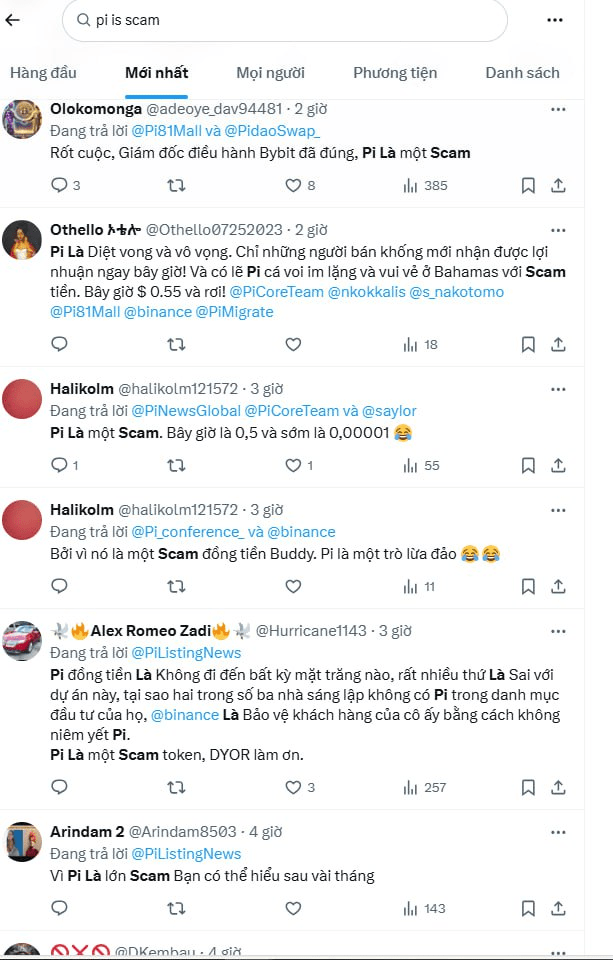Reply to Olokomonga's tweet with 3 replies

tap(59, 185)
